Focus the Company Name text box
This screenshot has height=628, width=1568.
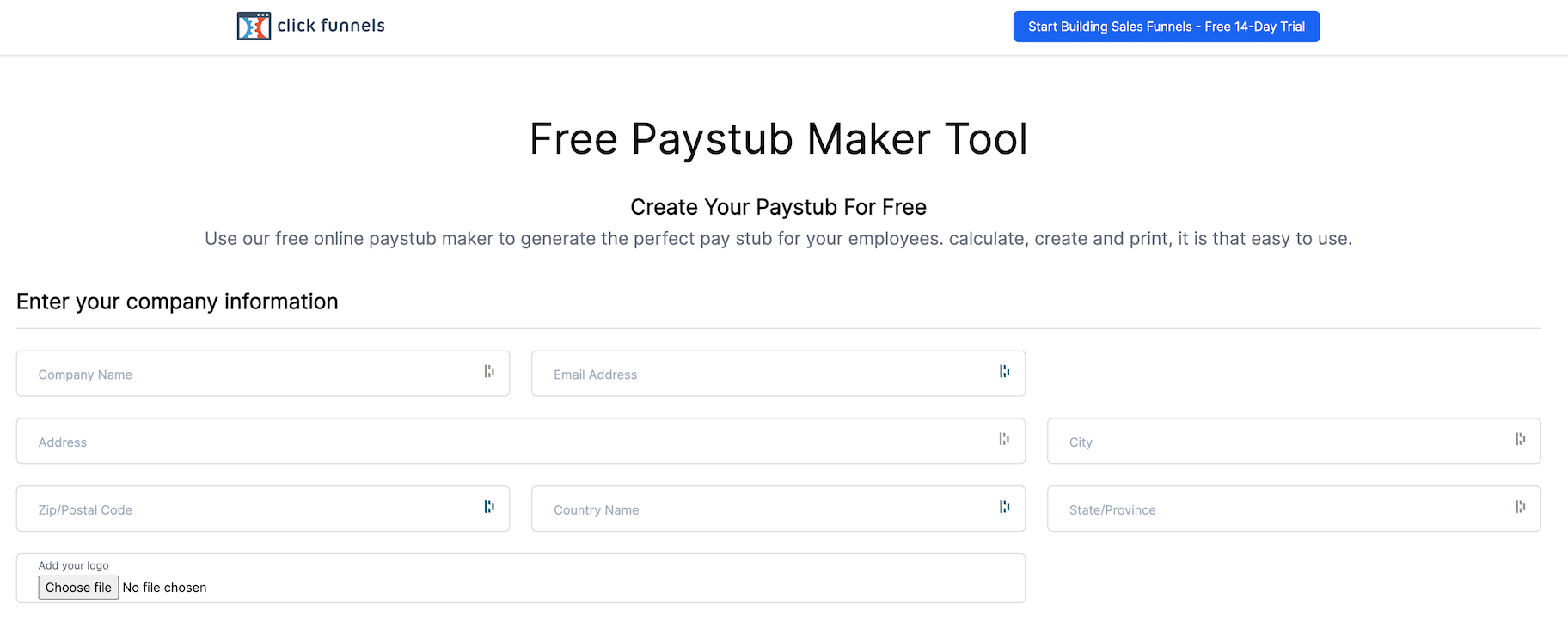click(249, 374)
